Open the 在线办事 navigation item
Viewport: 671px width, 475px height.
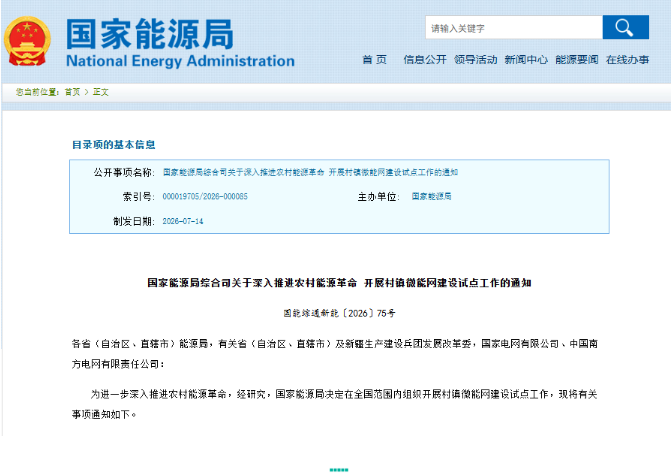[627, 59]
